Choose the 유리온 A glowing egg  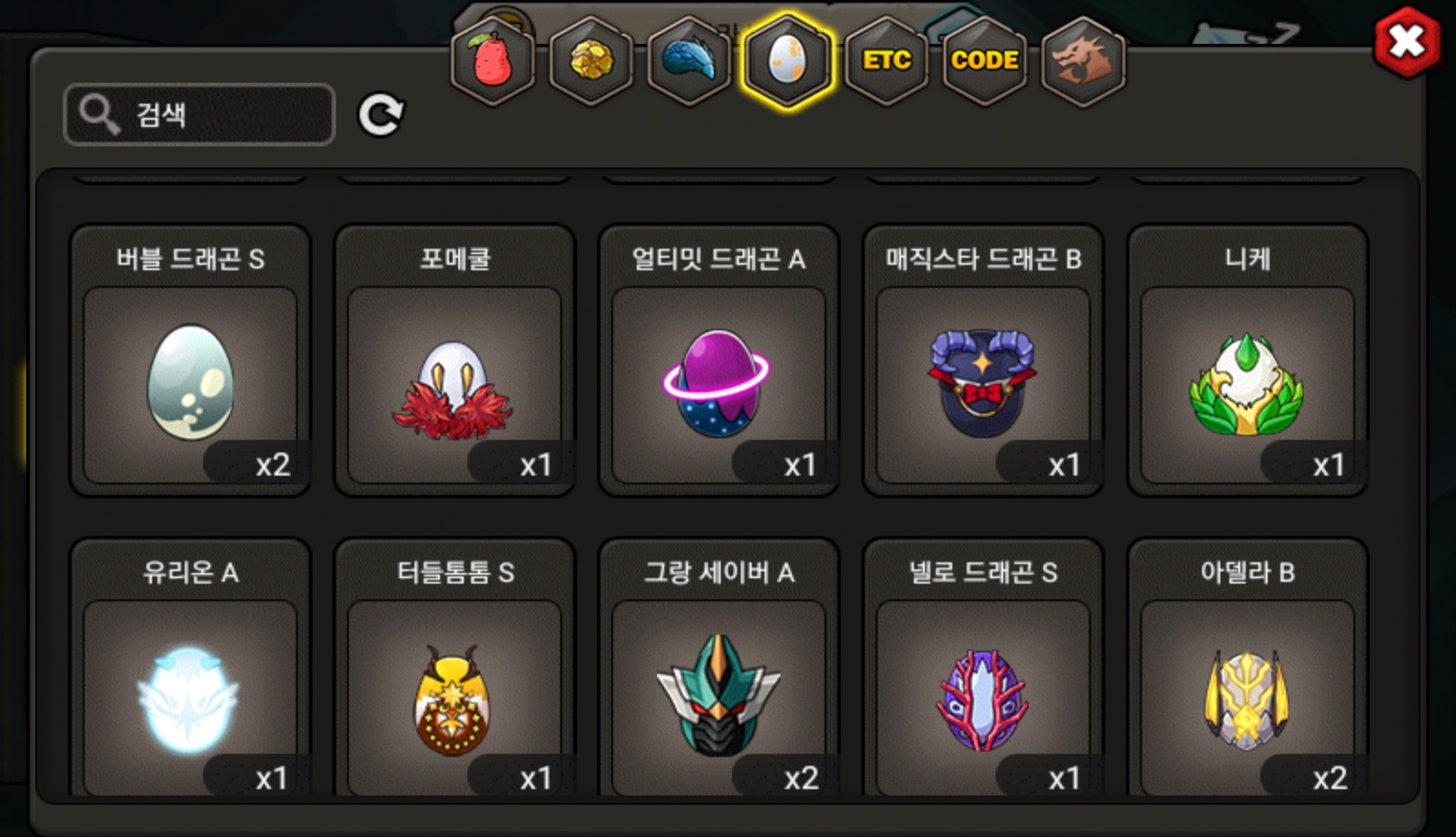(x=191, y=668)
